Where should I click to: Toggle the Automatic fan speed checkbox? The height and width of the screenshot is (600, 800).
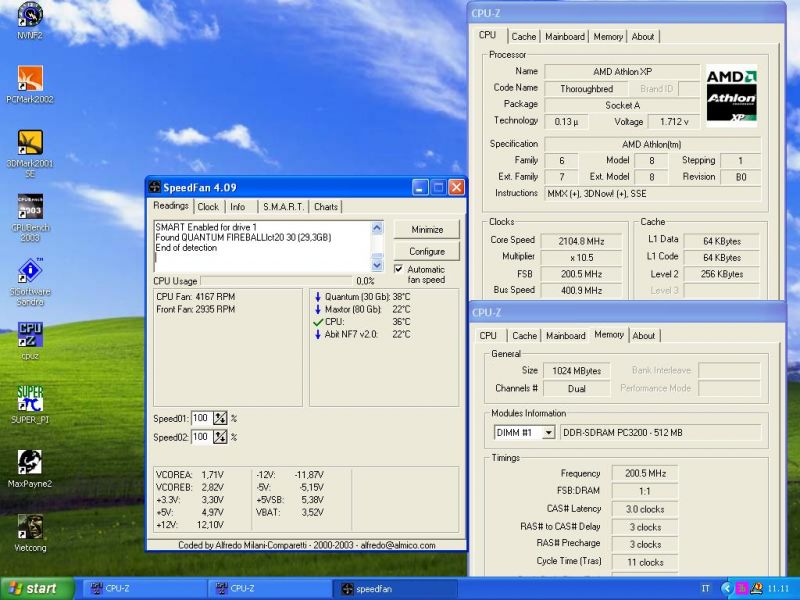click(x=398, y=269)
